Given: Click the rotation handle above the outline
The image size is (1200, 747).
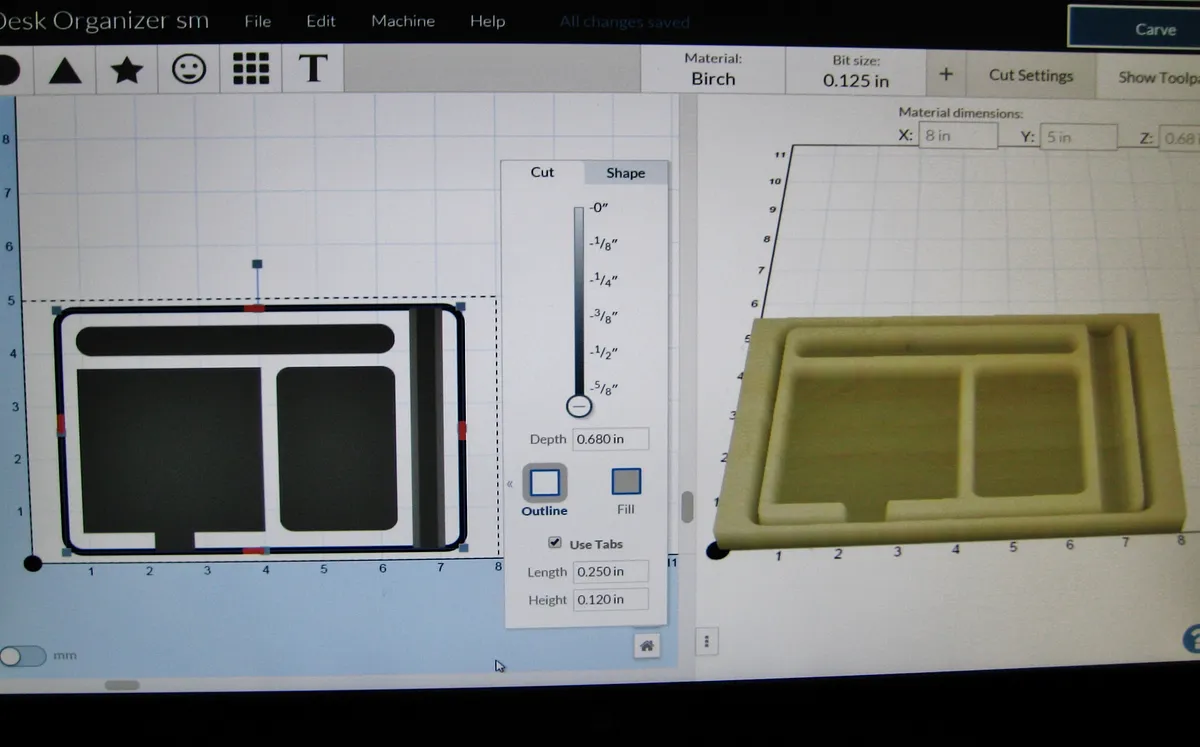Looking at the screenshot, I should tap(257, 264).
